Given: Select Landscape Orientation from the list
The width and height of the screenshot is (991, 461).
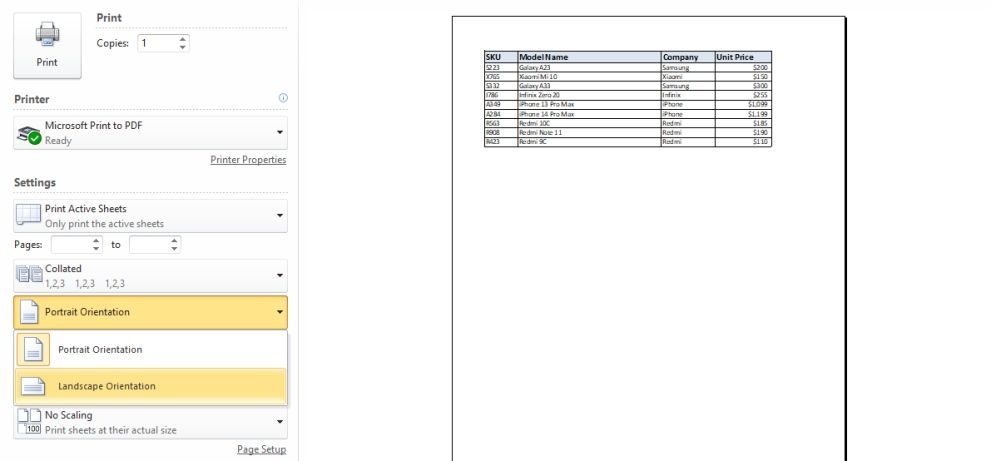Looking at the screenshot, I should point(151,386).
